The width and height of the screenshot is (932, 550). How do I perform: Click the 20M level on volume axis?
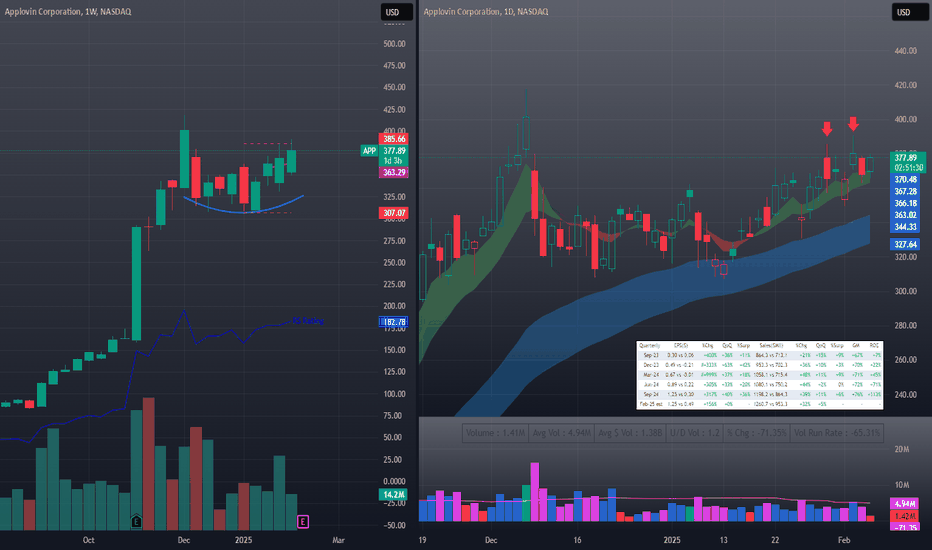(x=901, y=449)
